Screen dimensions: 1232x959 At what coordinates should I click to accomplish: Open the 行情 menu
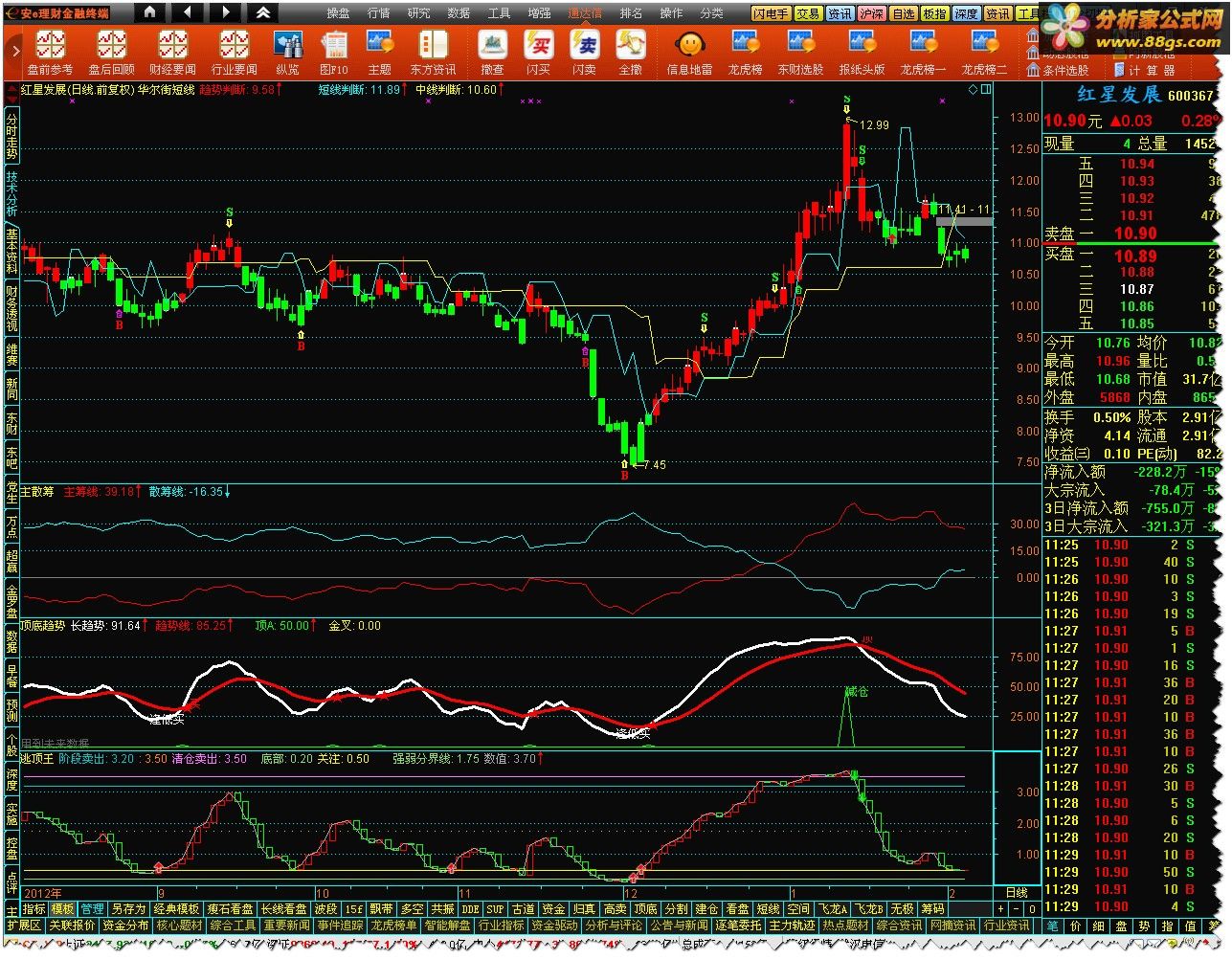click(378, 13)
